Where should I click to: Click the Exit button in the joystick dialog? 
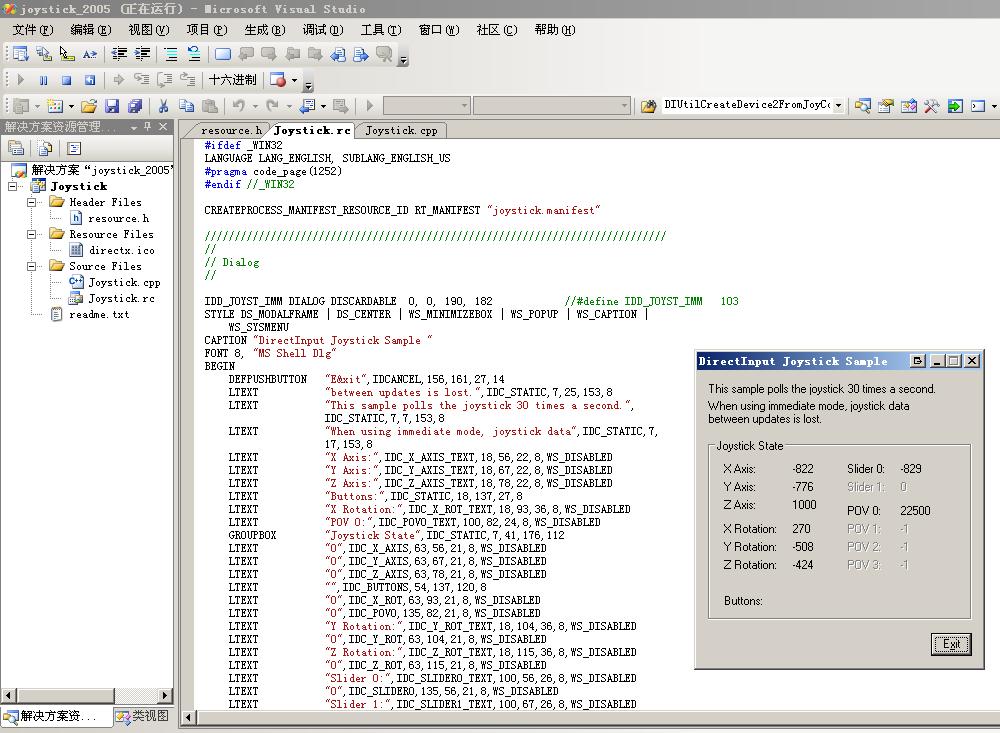click(951, 644)
